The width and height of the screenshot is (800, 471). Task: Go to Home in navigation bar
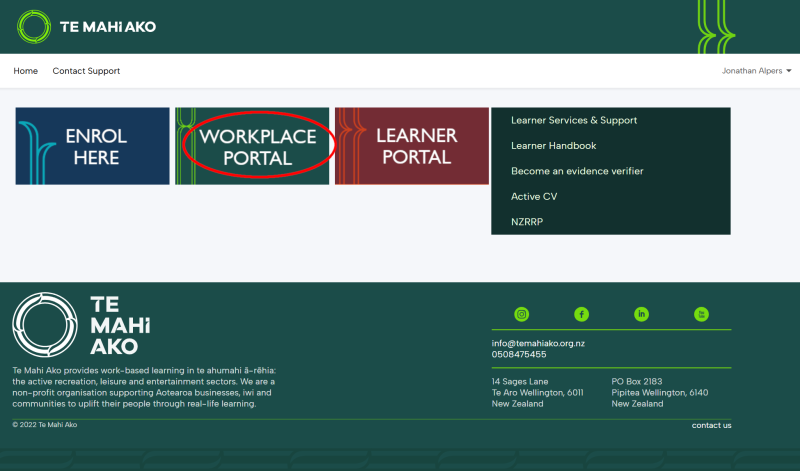tap(26, 71)
